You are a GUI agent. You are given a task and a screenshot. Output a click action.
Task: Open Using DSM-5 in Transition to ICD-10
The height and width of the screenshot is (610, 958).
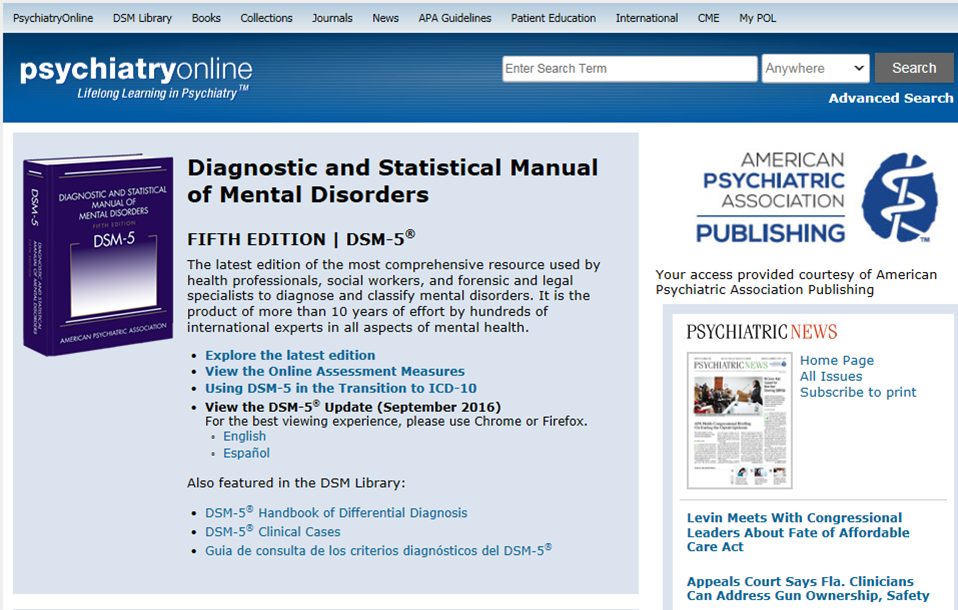pyautogui.click(x=341, y=388)
